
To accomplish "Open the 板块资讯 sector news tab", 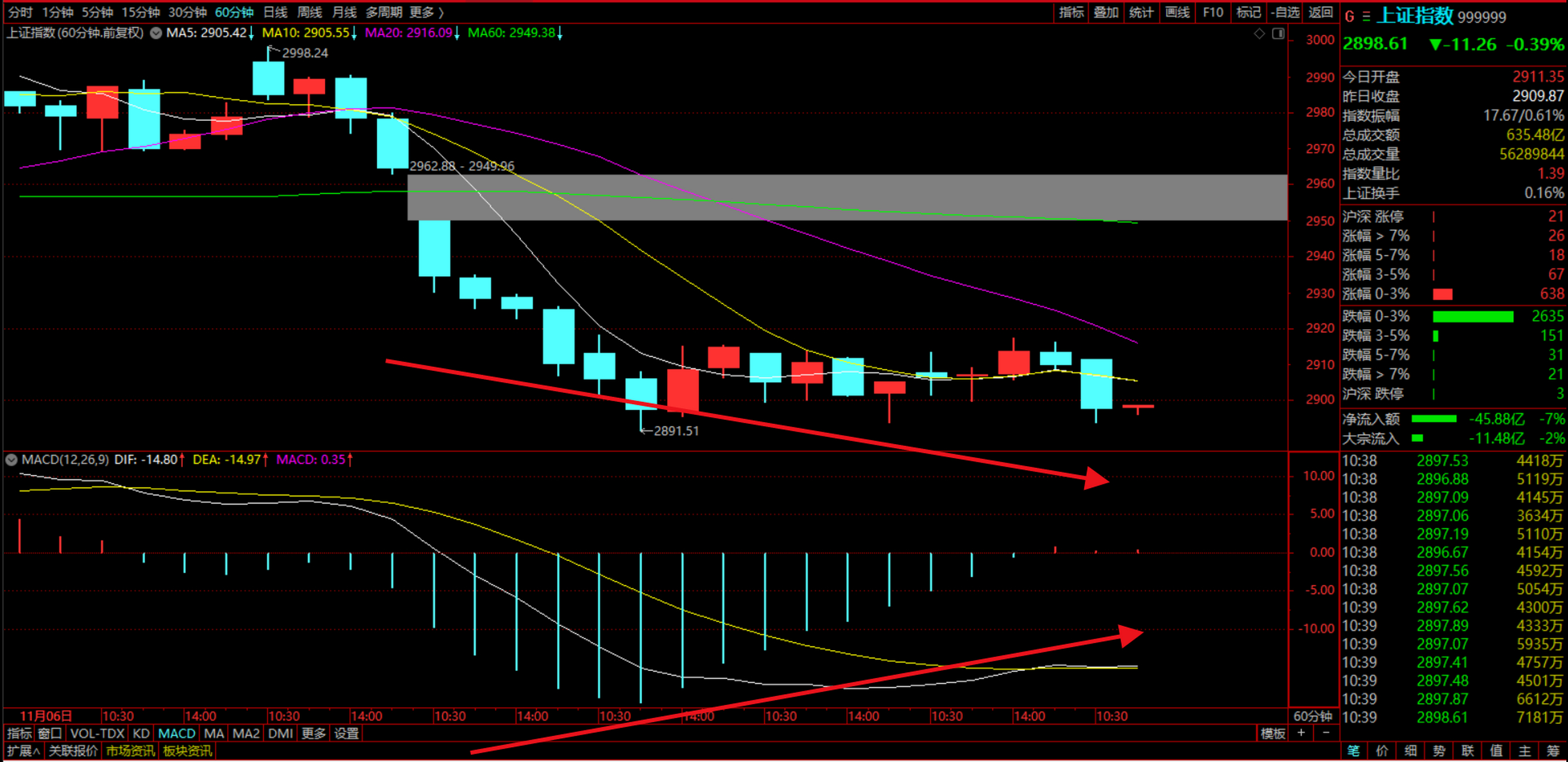I will pyautogui.click(x=187, y=751).
